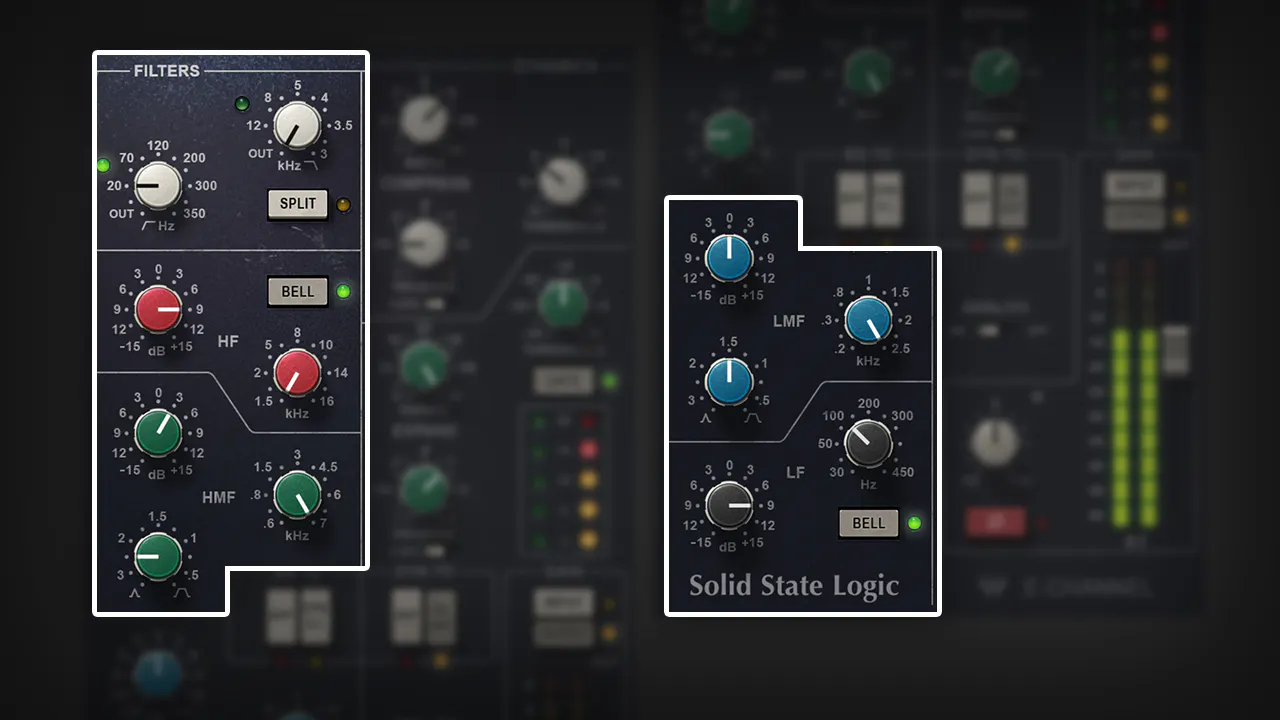Click the LED beside the low-pass kHz knob

pos(241,104)
